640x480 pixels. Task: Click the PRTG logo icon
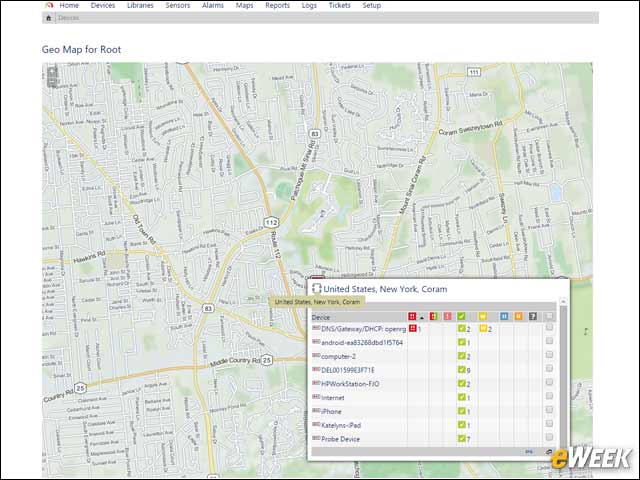[x=49, y=5]
